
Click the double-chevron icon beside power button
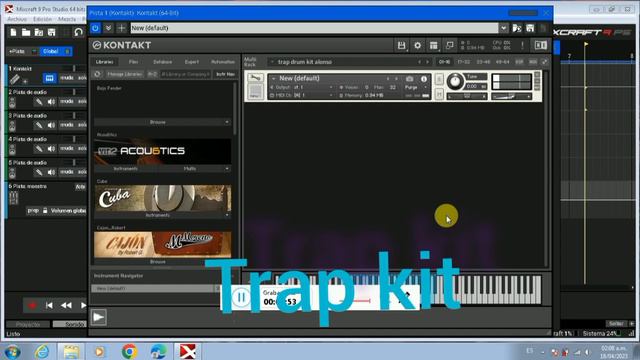click(108, 28)
